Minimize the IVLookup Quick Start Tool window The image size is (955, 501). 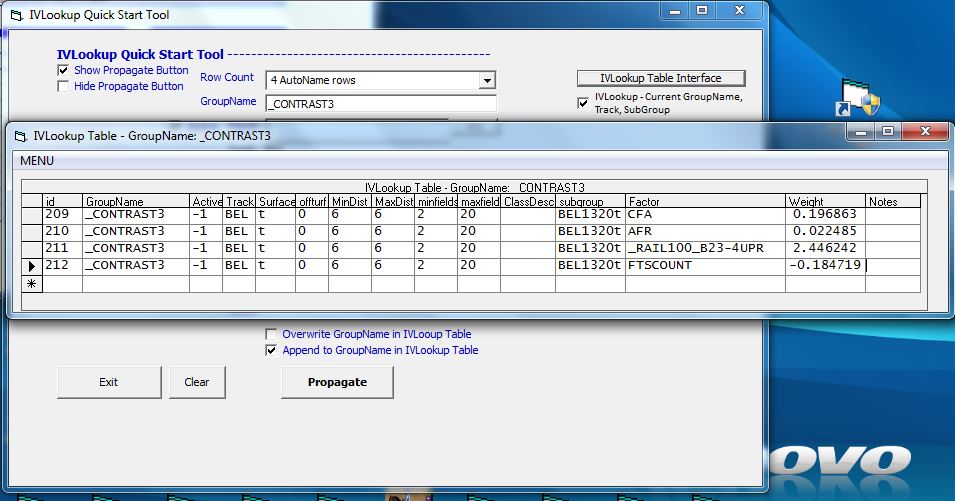click(x=675, y=12)
